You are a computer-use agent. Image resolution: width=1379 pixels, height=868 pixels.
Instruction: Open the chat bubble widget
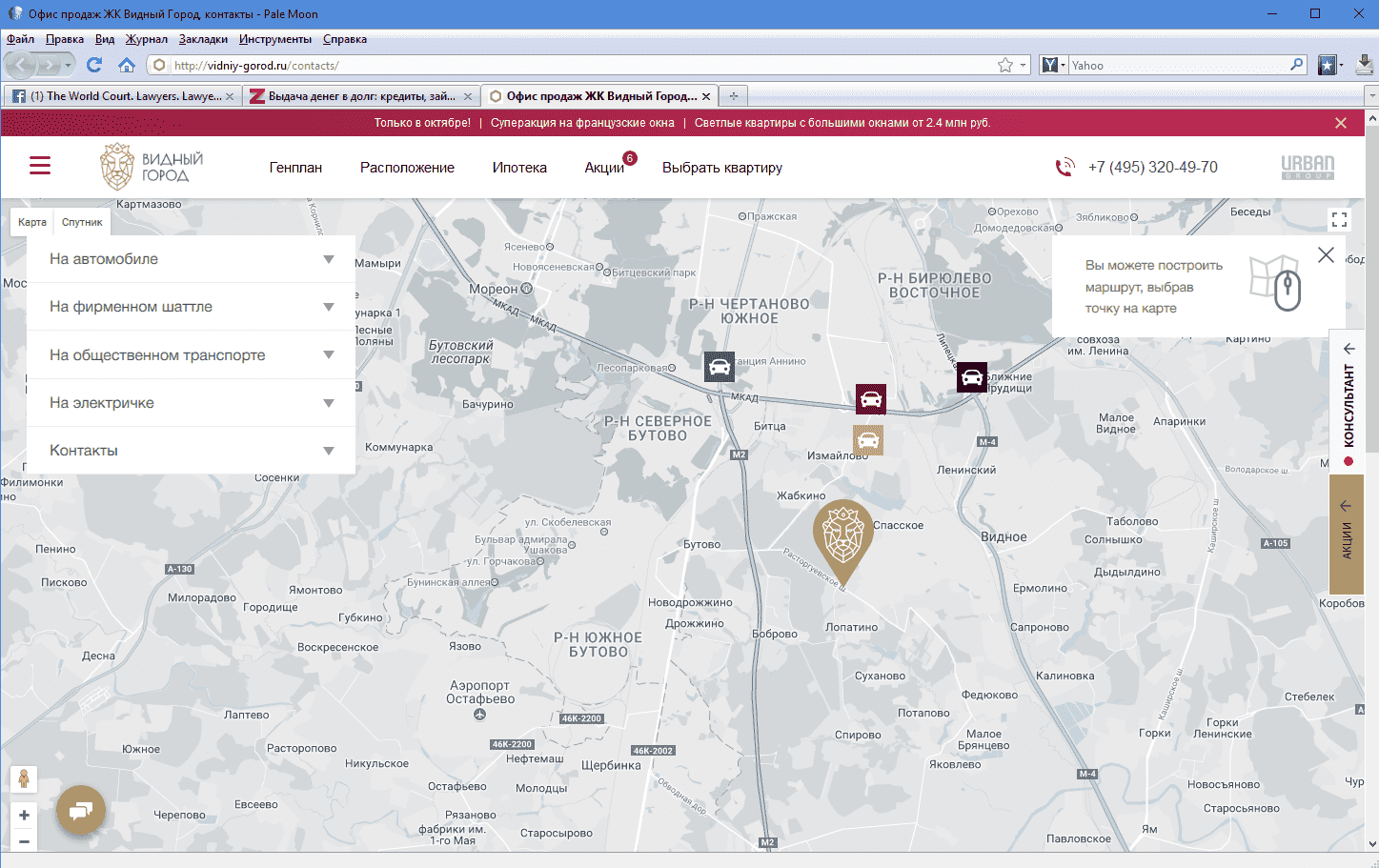[x=81, y=810]
